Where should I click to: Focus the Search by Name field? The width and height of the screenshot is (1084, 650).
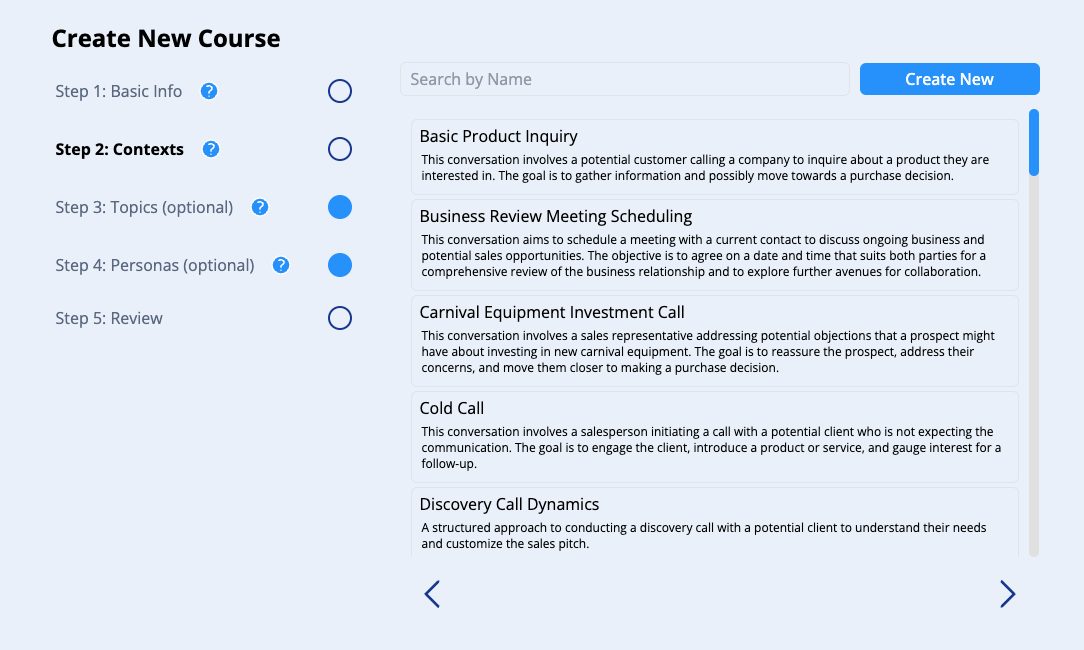[624, 79]
